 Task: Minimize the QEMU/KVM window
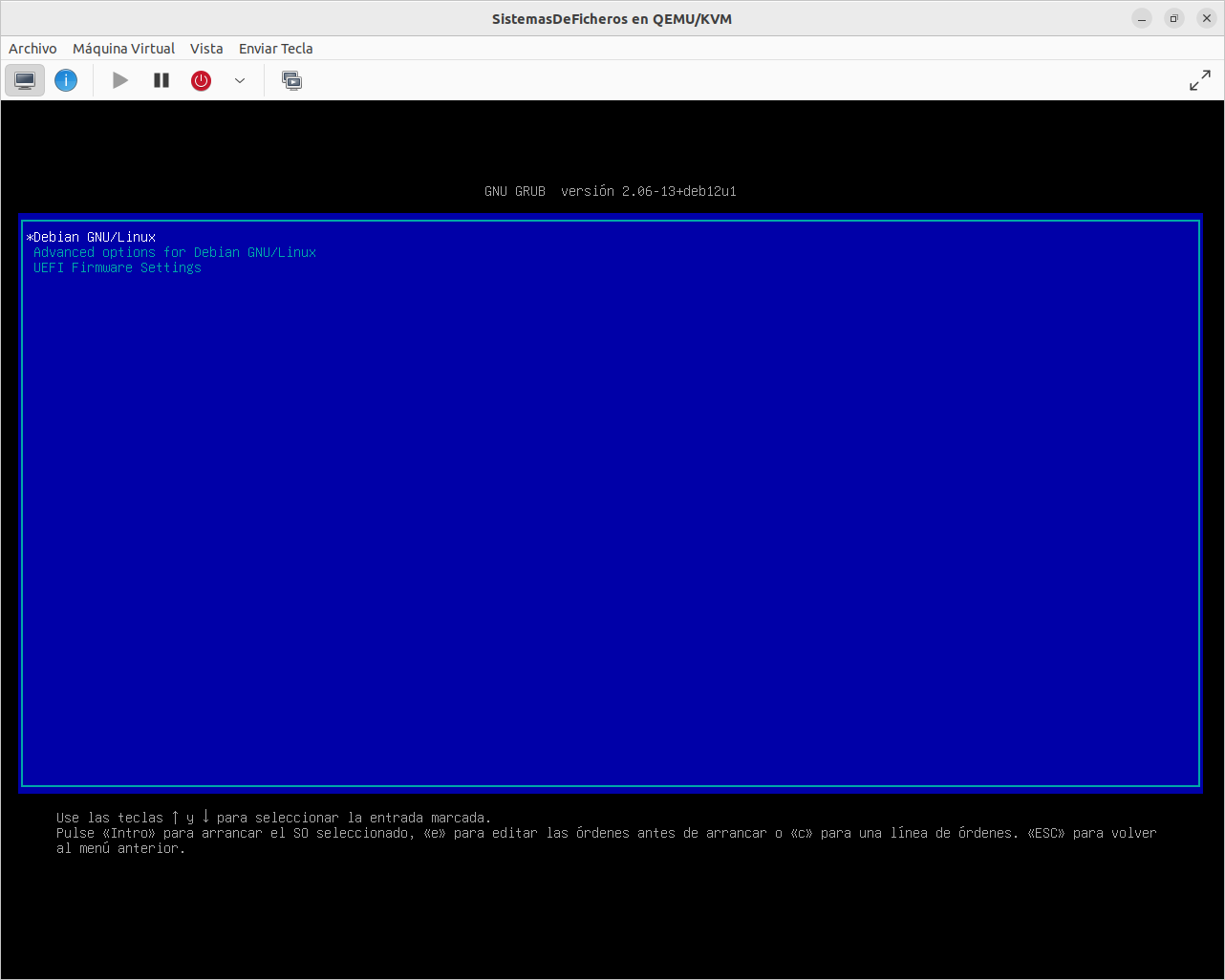(1142, 18)
